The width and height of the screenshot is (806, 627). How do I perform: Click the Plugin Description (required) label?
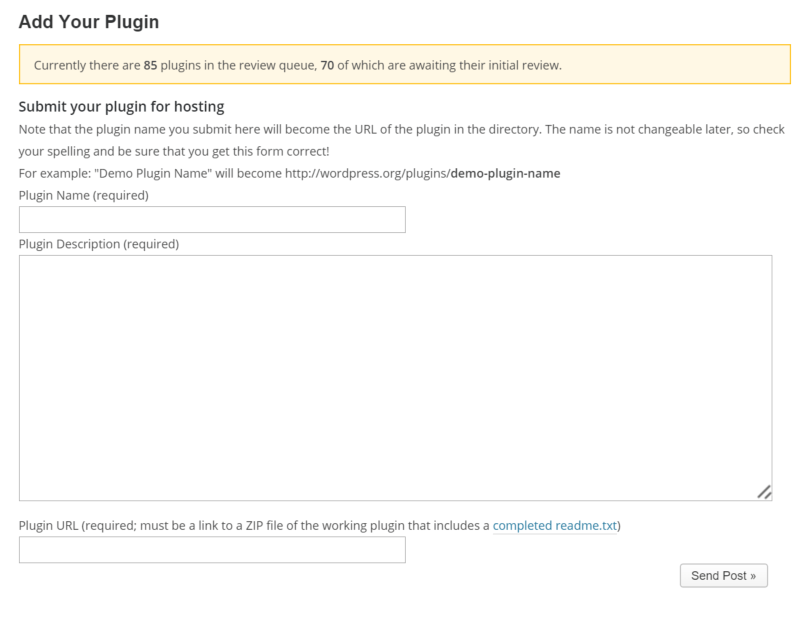[x=97, y=243]
